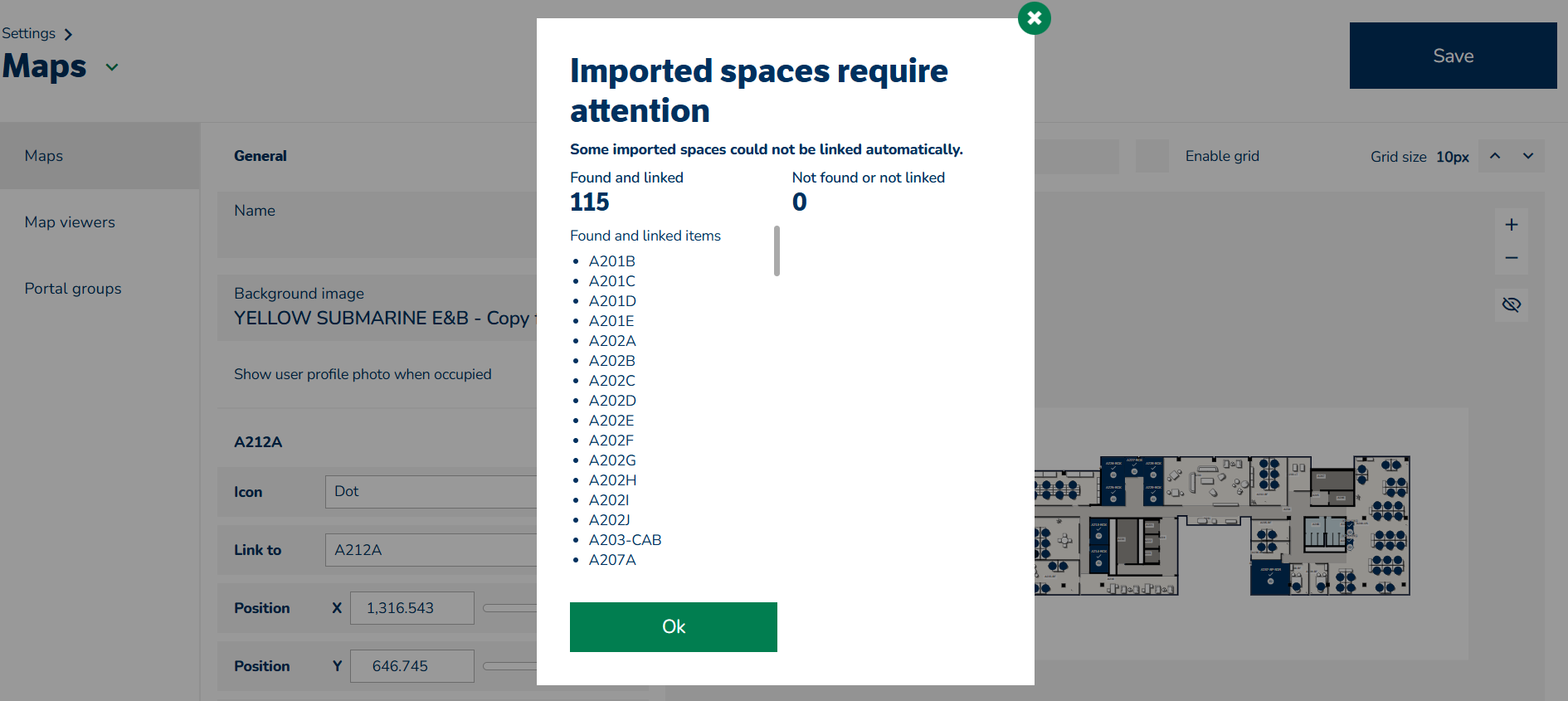The height and width of the screenshot is (701, 1568).
Task: Enable grid checkbox
Action: tap(1152, 156)
